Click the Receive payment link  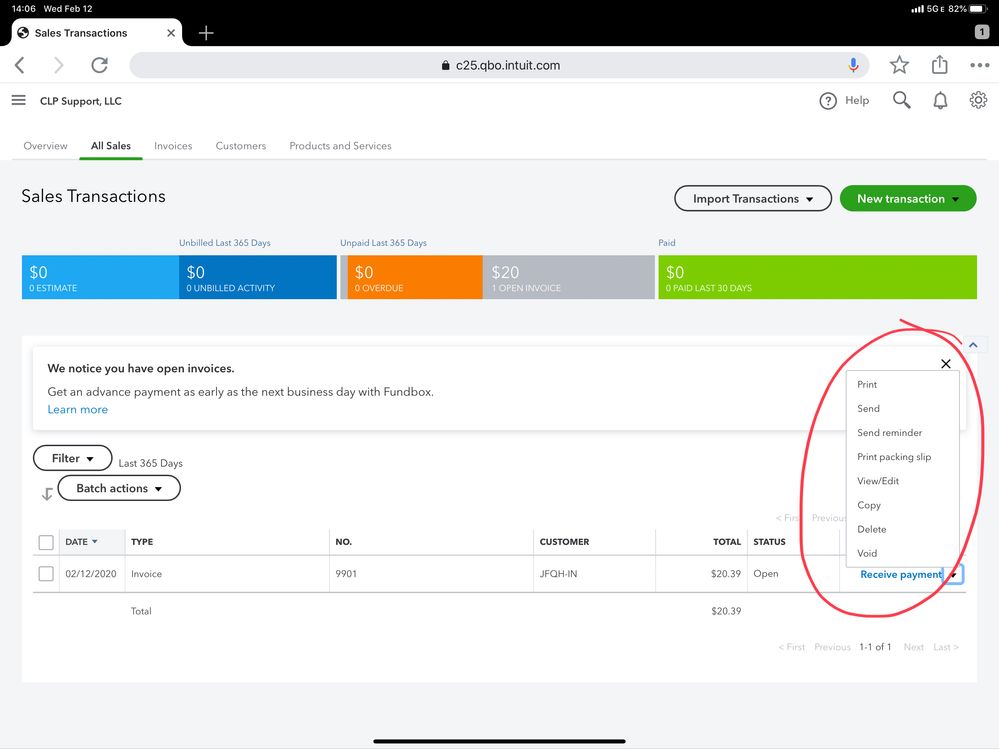coord(900,574)
